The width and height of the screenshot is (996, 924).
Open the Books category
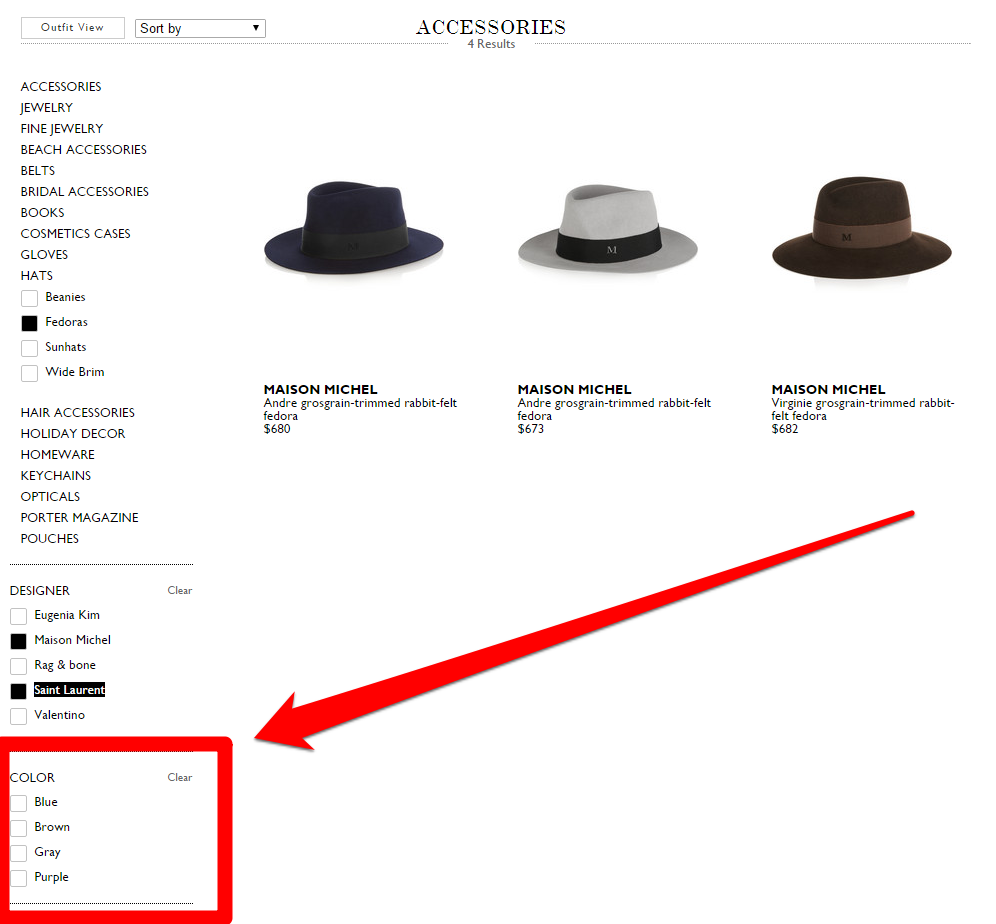pos(42,212)
